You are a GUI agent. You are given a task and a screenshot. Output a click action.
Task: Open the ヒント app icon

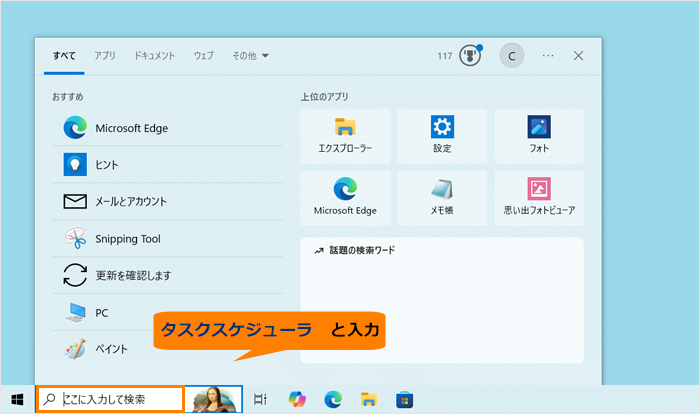pos(75,164)
